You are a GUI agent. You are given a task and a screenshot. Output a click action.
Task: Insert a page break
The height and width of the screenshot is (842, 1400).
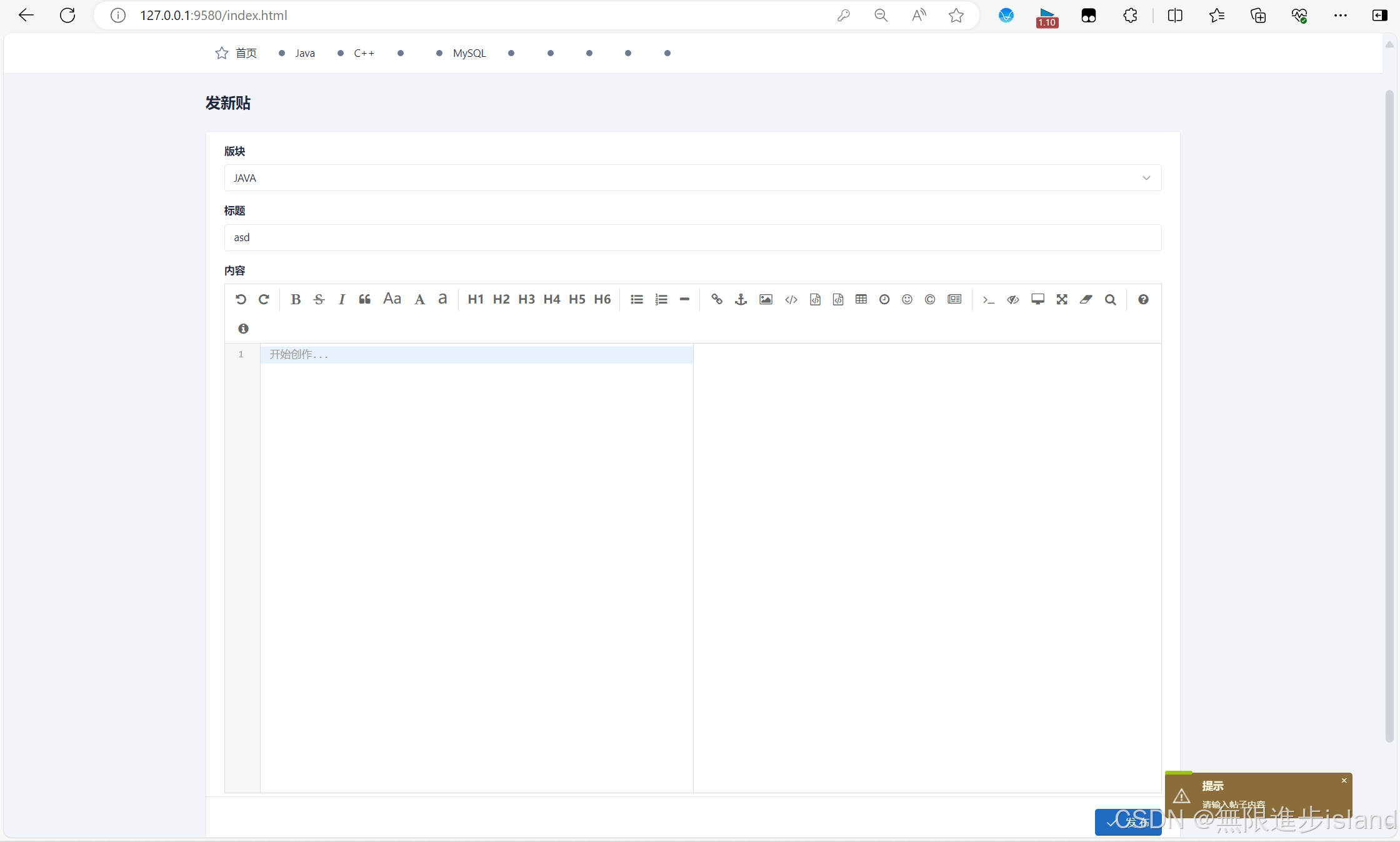(954, 299)
